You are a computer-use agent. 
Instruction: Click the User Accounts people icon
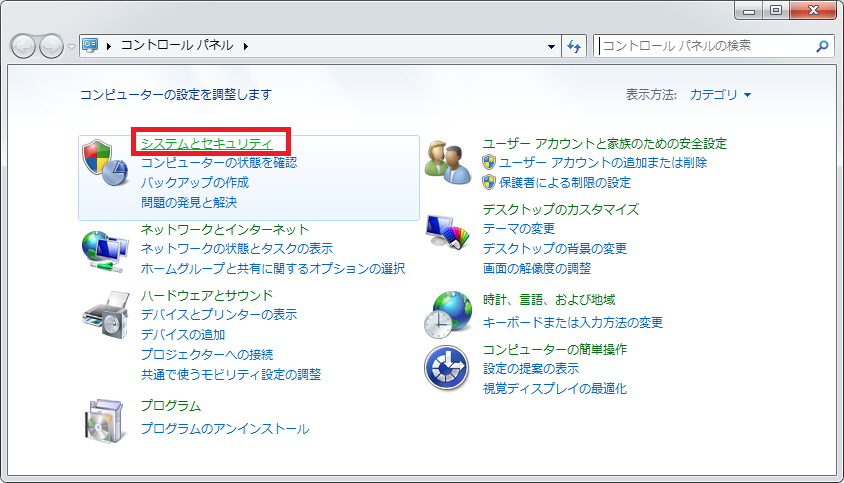pos(447,160)
